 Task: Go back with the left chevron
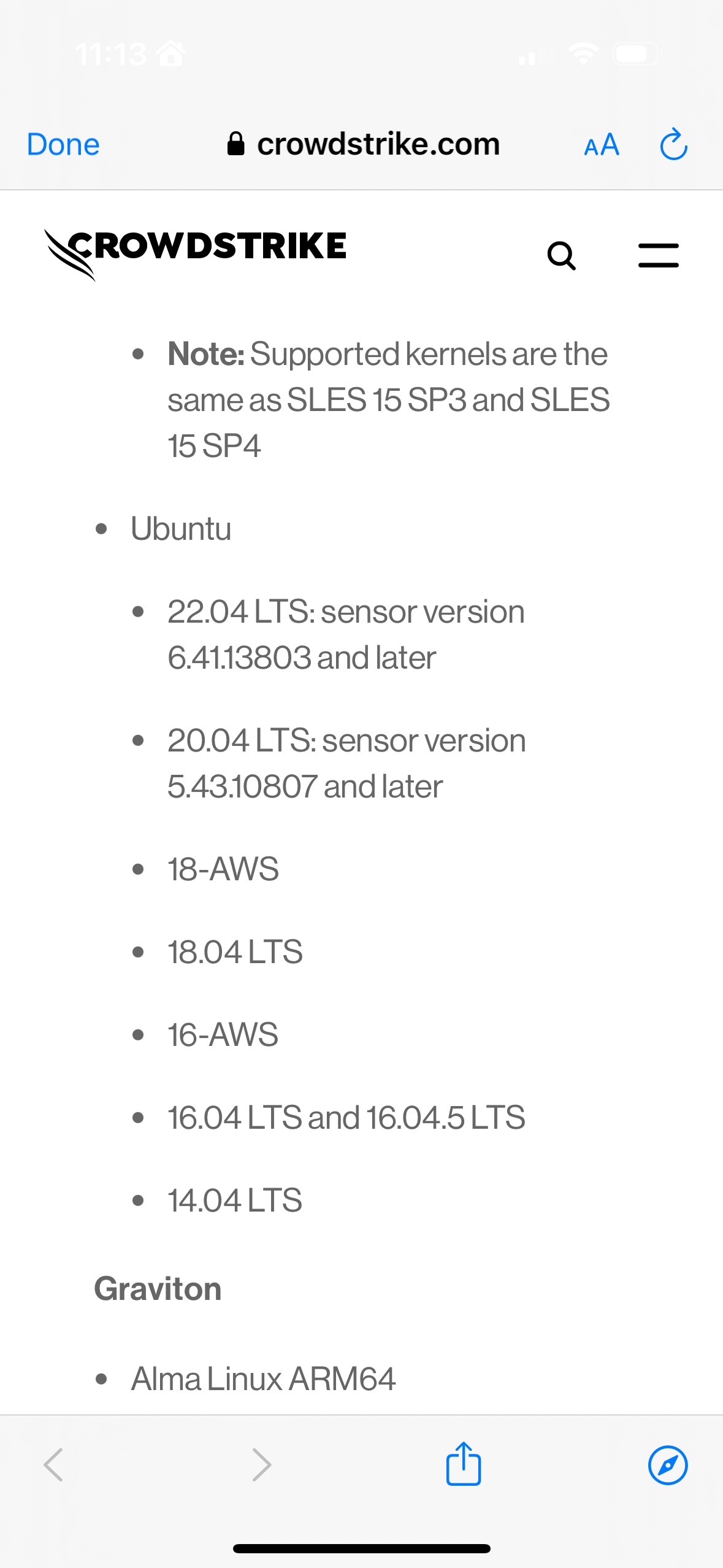coord(53,1465)
